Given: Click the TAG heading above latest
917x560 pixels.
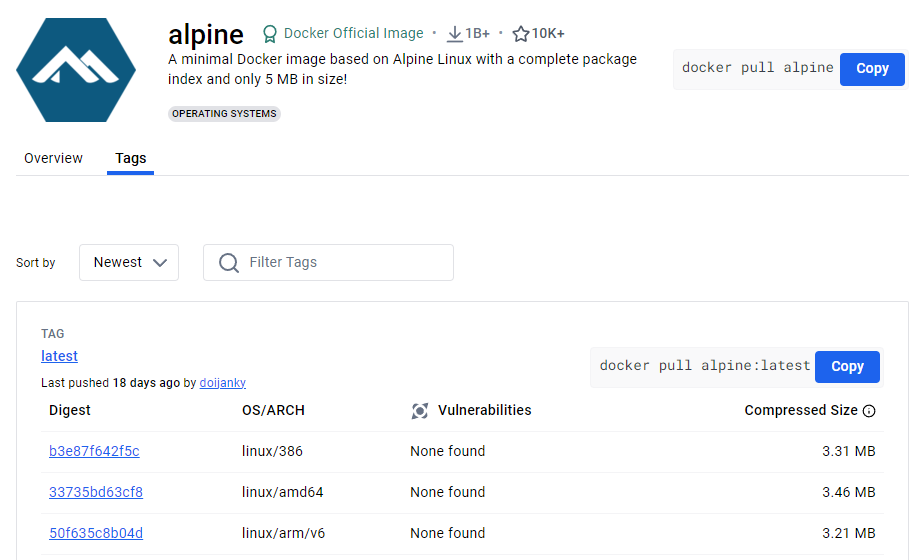Looking at the screenshot, I should pos(53,334).
